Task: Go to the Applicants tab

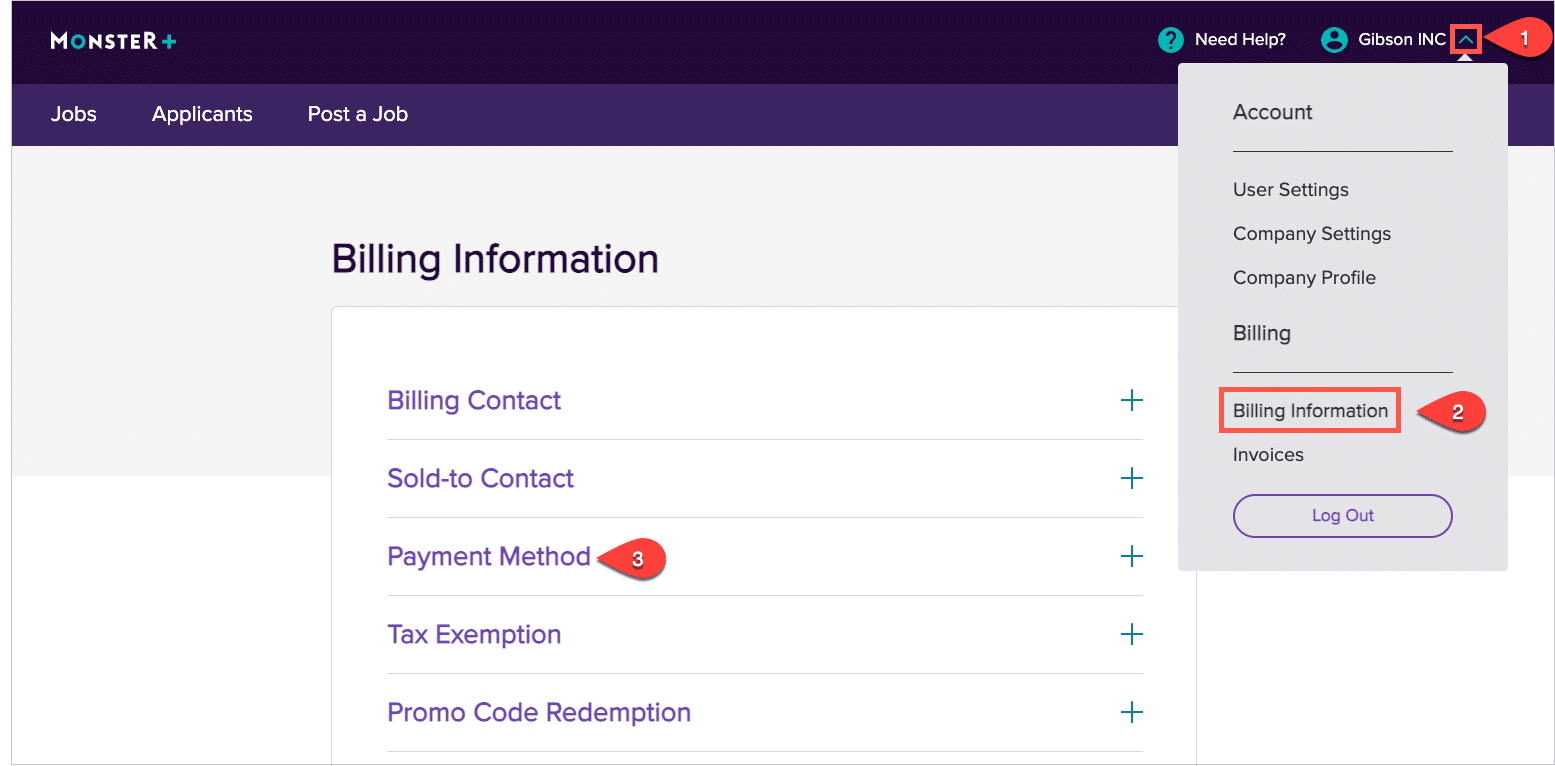Action: [x=202, y=114]
